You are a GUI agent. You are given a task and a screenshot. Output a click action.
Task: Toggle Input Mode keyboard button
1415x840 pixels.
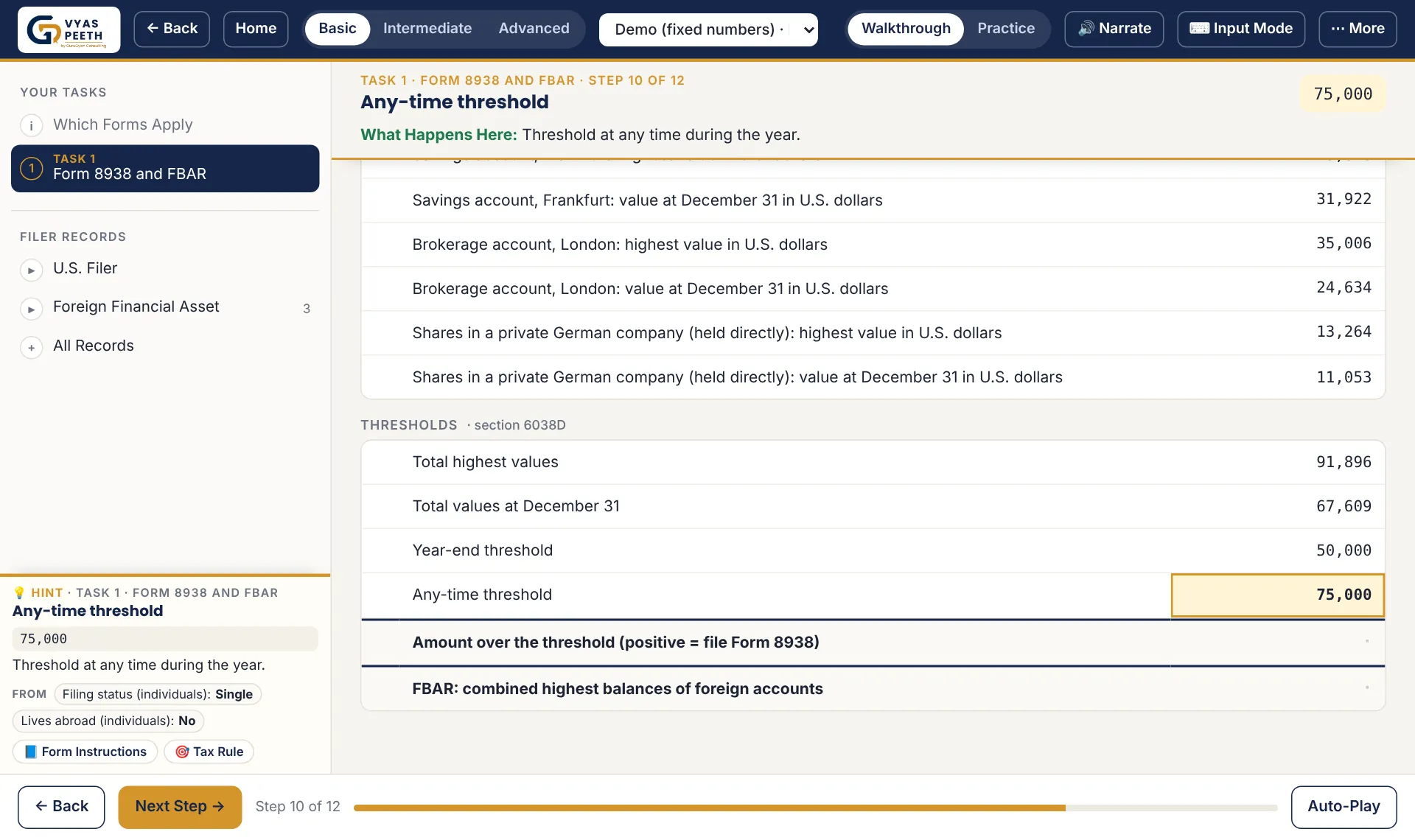[x=1241, y=29]
